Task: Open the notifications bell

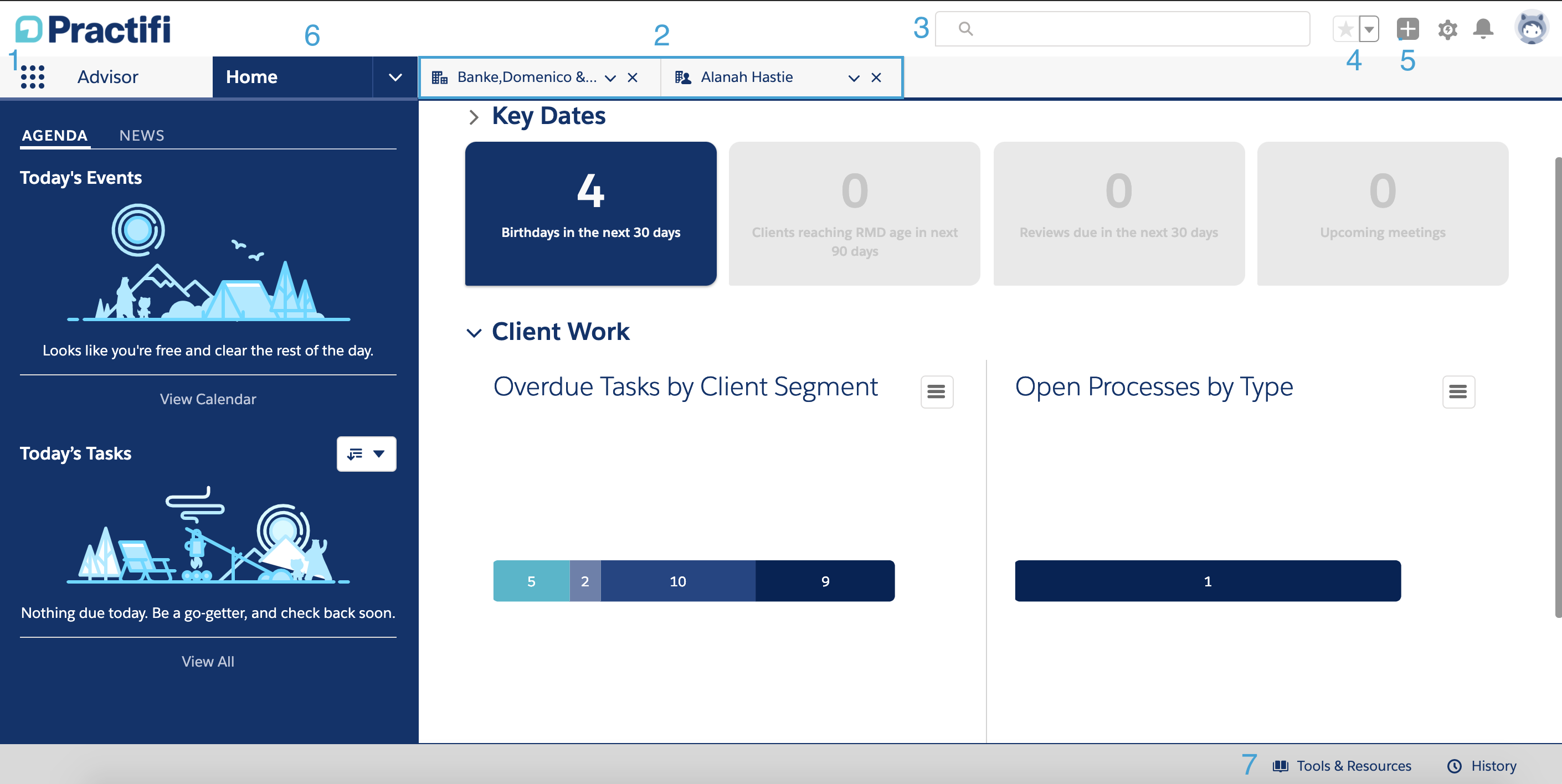Action: 1483,28
